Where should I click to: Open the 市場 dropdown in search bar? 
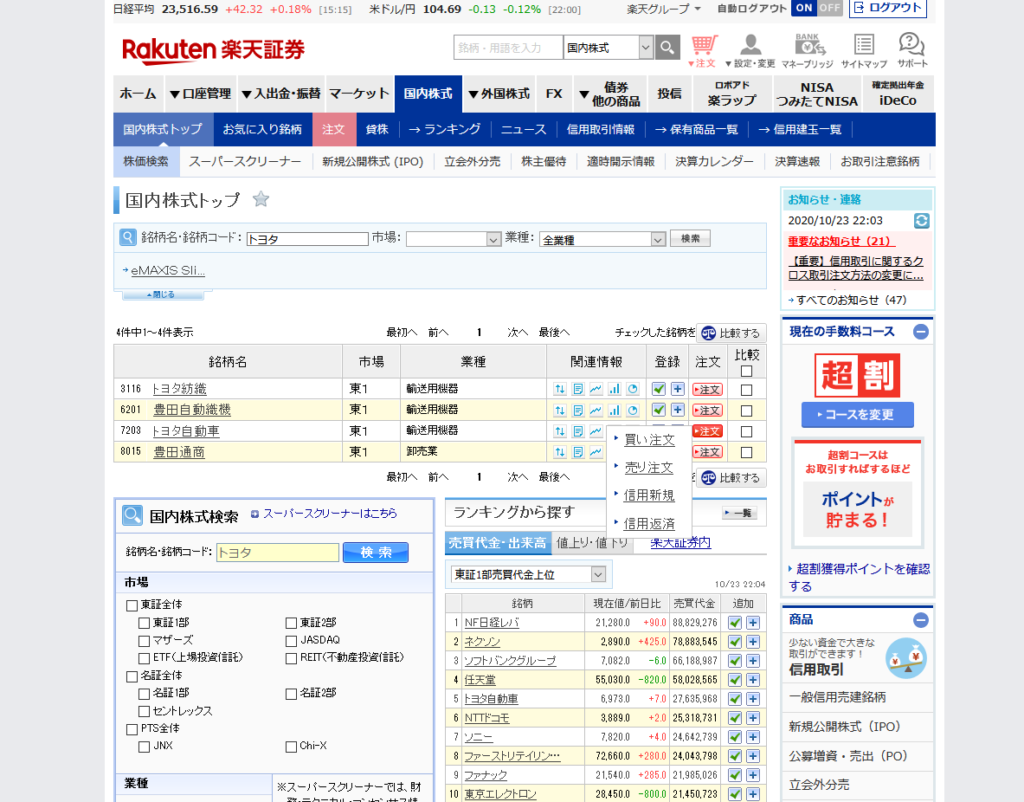point(453,239)
